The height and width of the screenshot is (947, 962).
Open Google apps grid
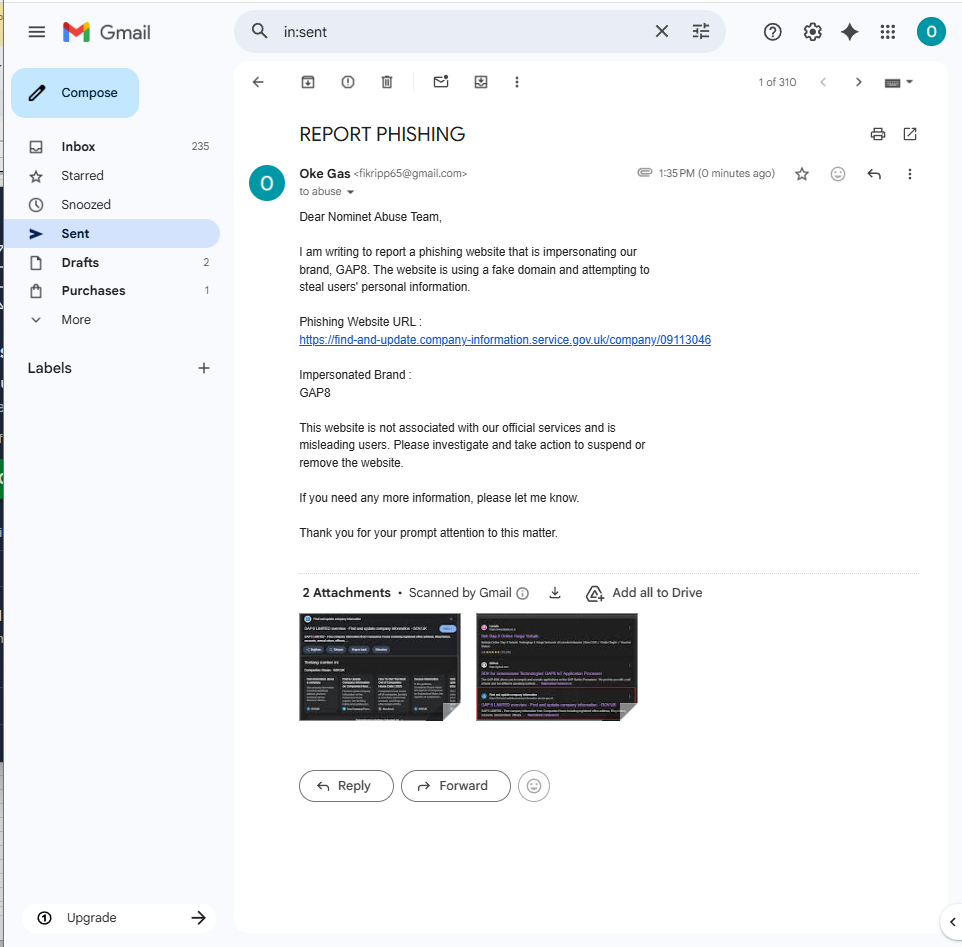pos(888,32)
